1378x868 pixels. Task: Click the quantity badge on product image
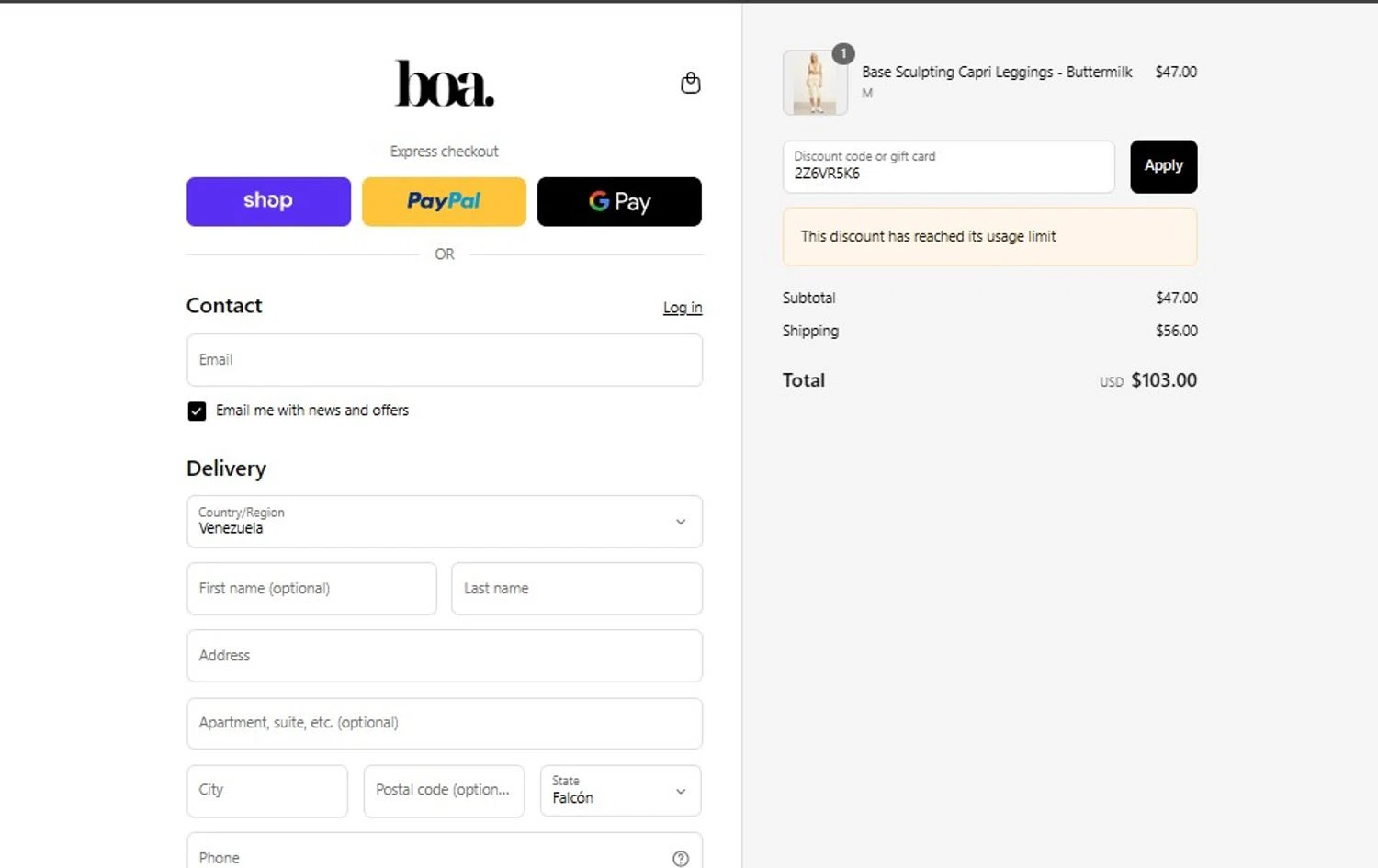[x=843, y=54]
